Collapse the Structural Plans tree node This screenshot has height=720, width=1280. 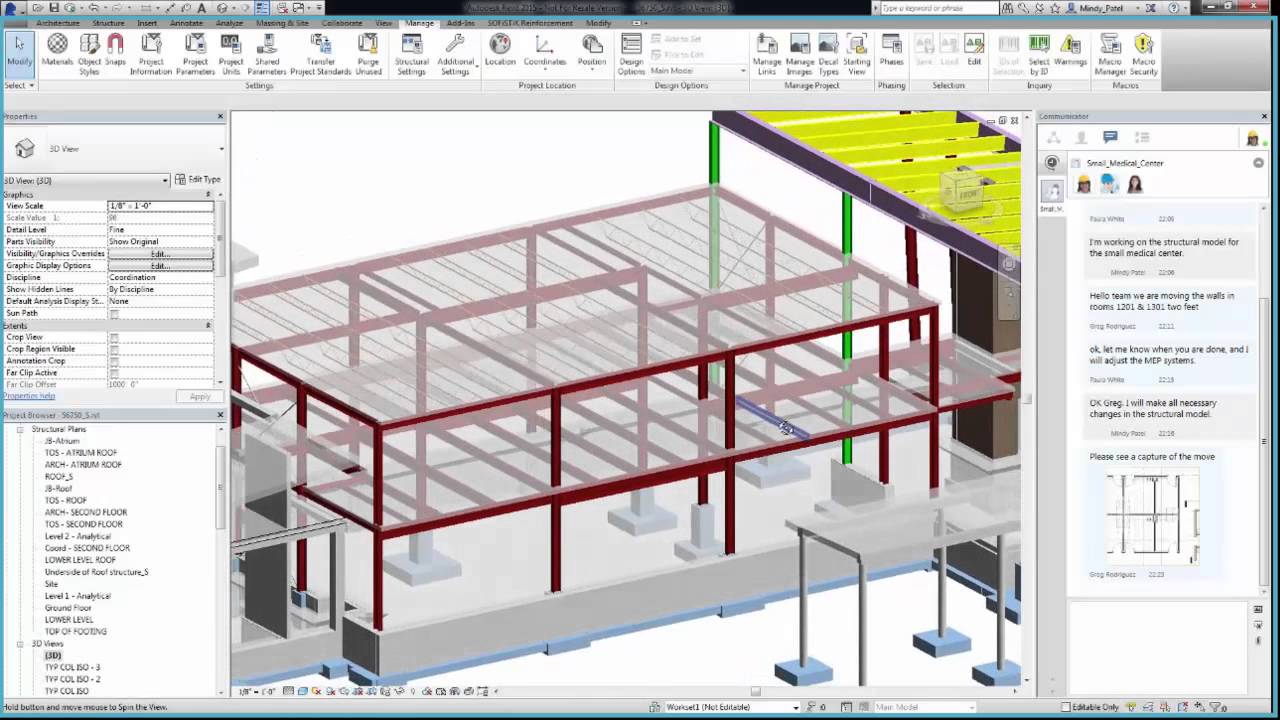20,429
